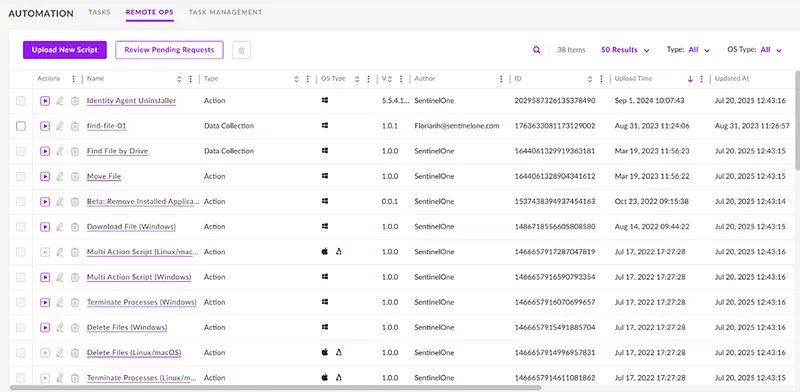Switch to the Task Management tab

(x=226, y=12)
